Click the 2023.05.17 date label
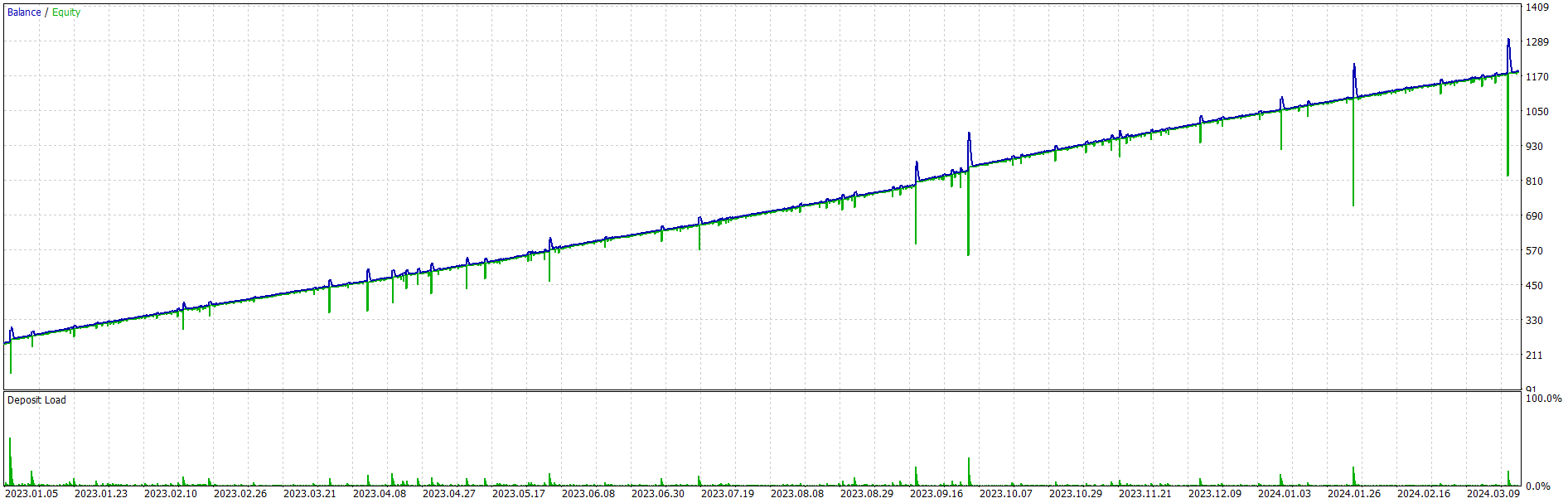 pyautogui.click(x=519, y=494)
